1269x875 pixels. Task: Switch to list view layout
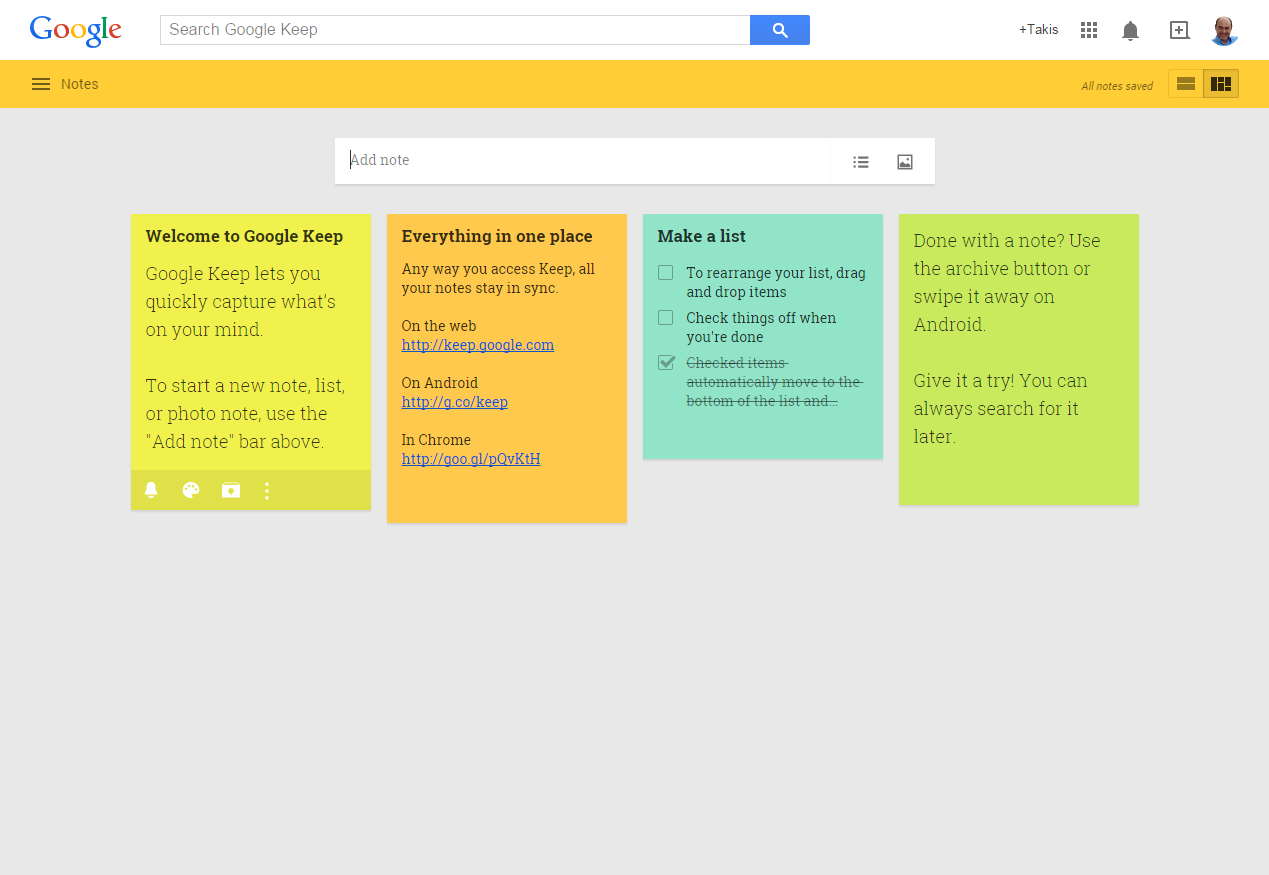(x=1186, y=84)
